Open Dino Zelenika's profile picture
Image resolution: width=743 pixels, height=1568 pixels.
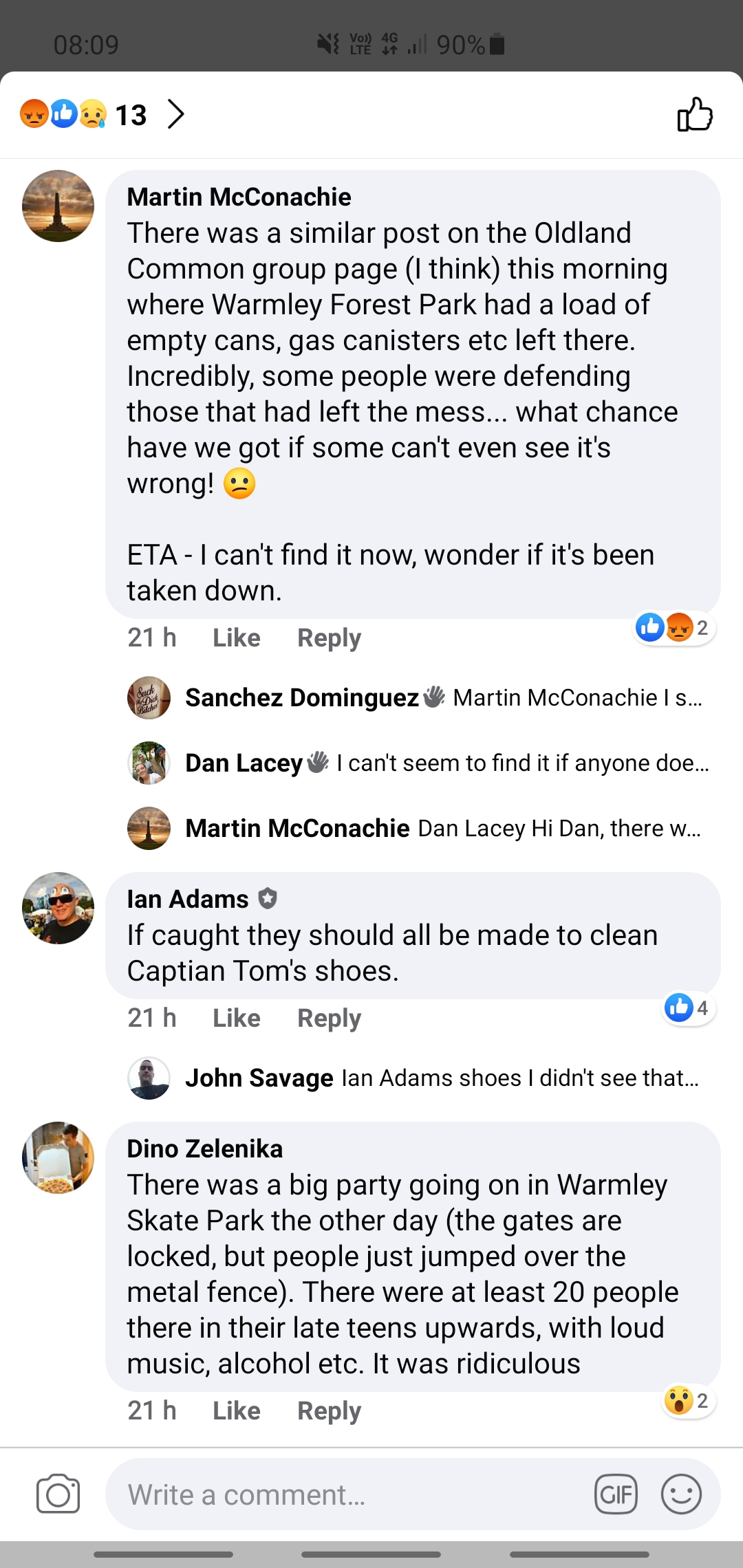(58, 1157)
